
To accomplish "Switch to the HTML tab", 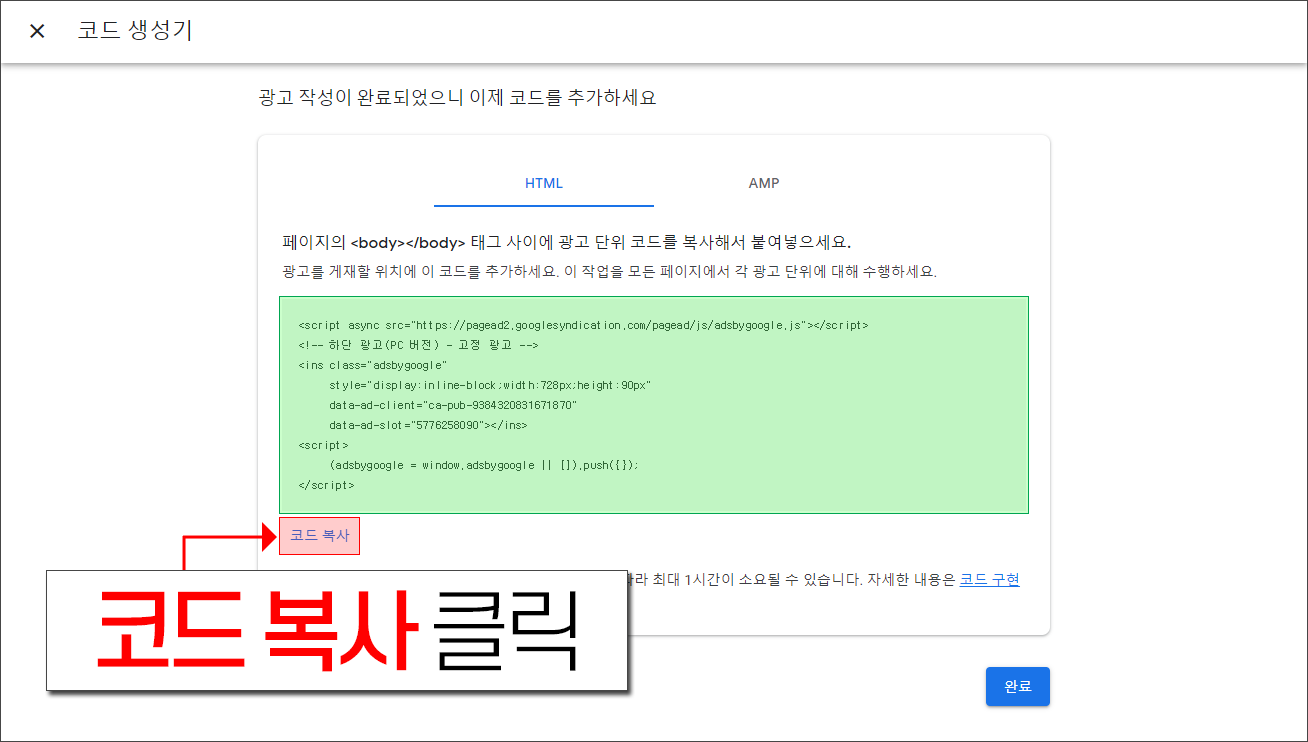I will [544, 183].
